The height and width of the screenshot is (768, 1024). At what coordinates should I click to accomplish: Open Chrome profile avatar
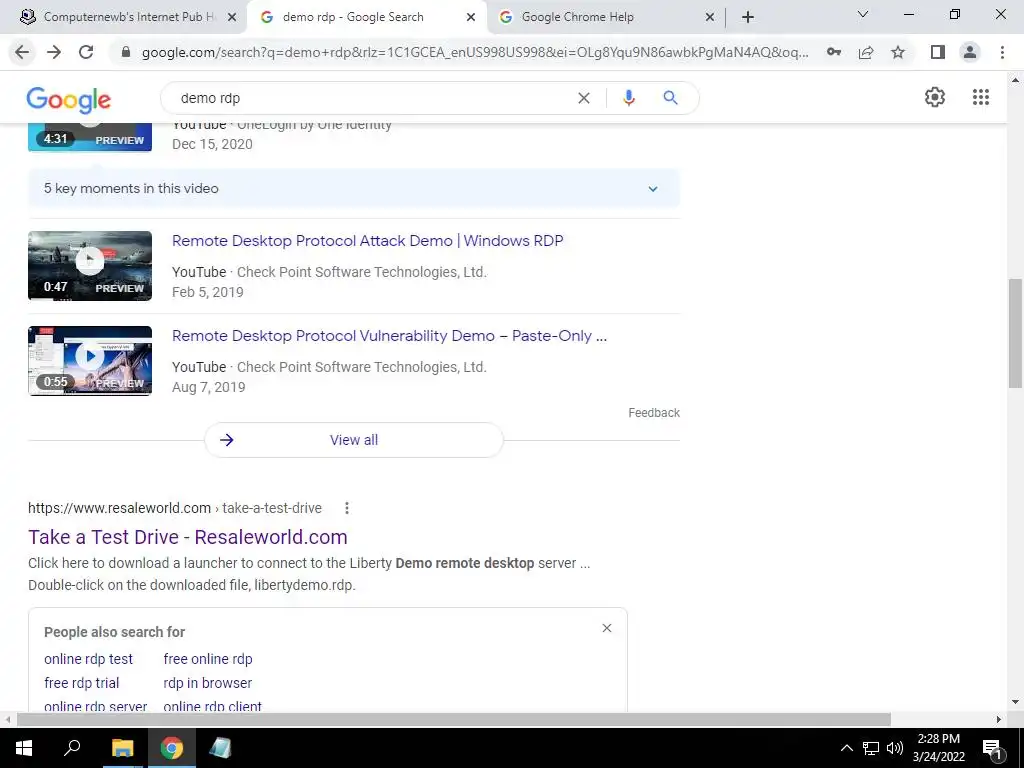pyautogui.click(x=970, y=52)
